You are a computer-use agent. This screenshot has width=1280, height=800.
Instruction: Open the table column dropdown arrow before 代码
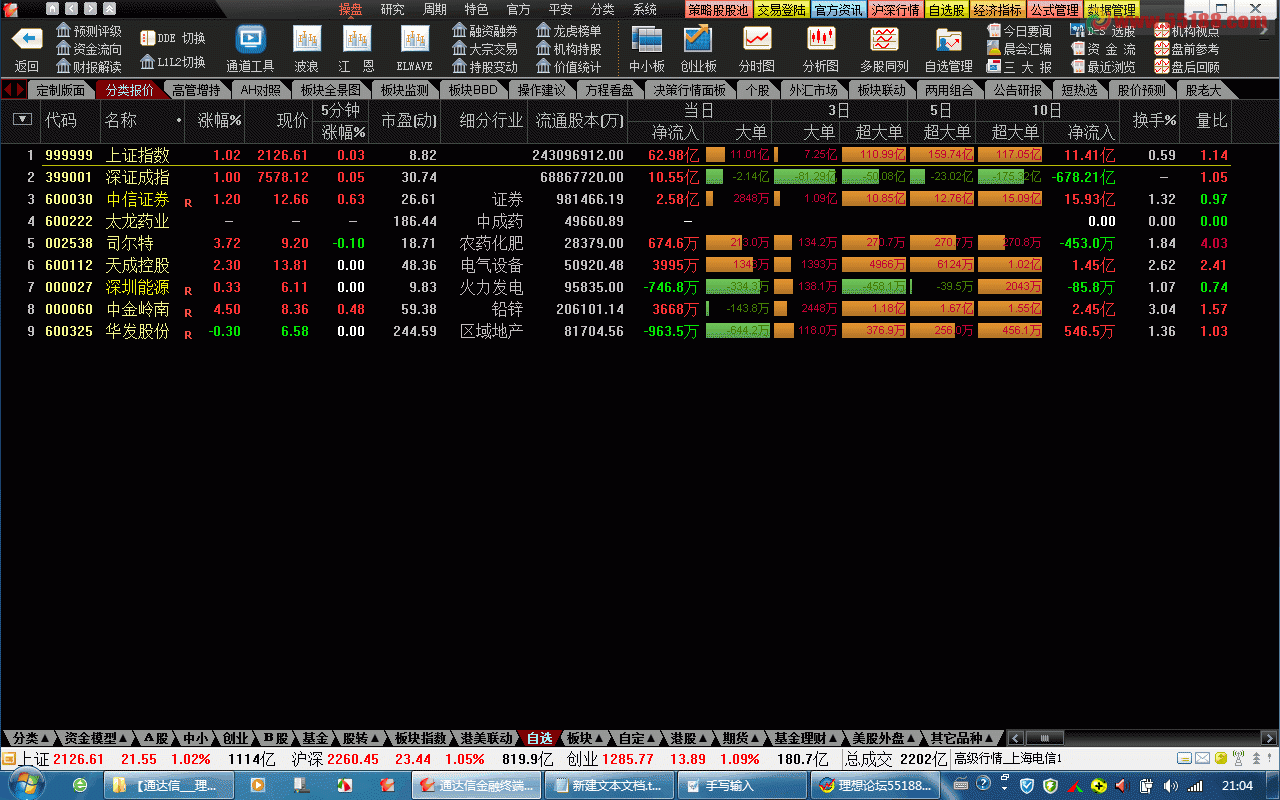pyautogui.click(x=22, y=120)
